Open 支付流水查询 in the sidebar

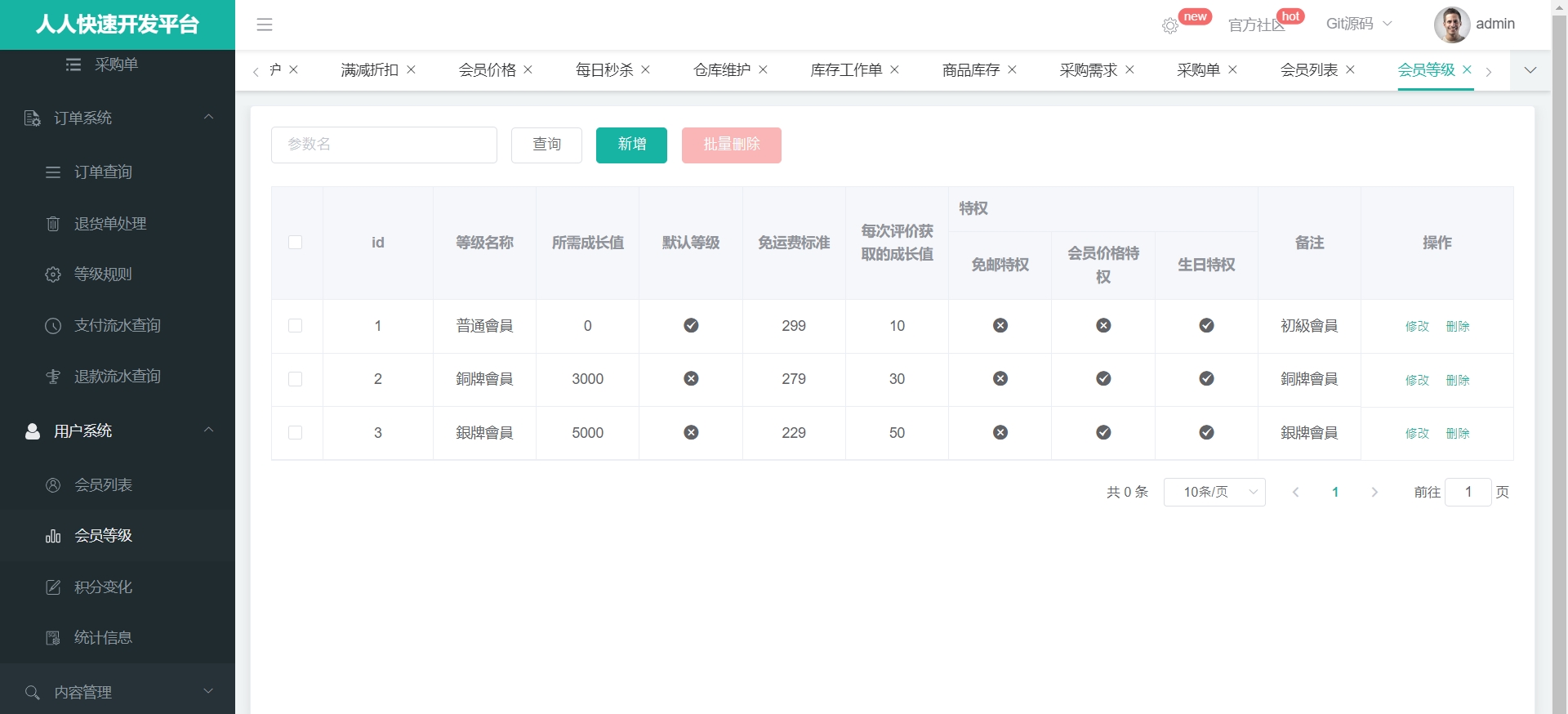(118, 325)
